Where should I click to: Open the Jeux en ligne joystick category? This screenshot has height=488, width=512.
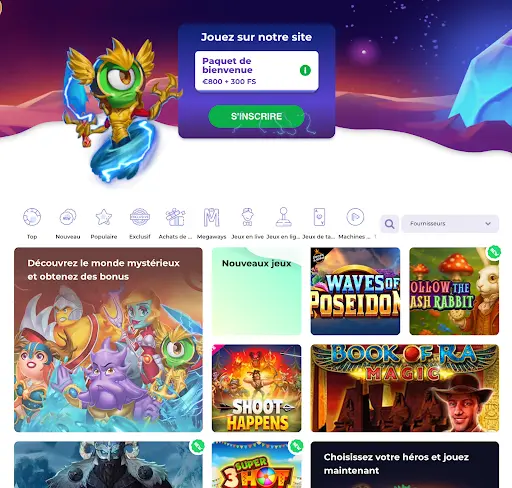[x=283, y=217]
